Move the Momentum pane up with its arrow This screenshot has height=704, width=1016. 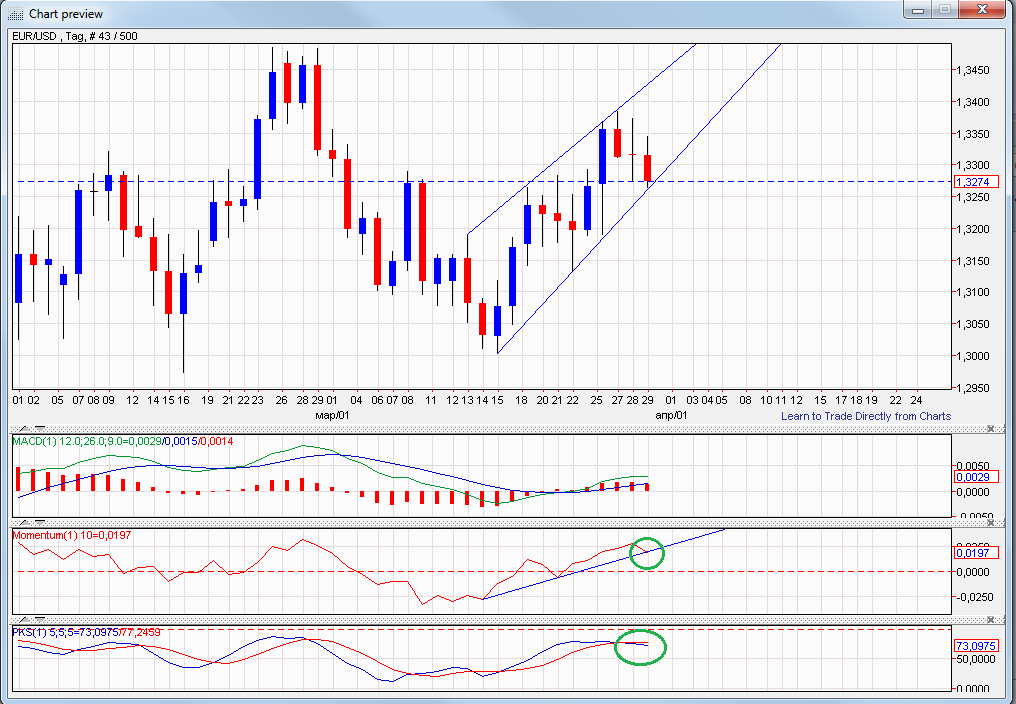pos(24,522)
